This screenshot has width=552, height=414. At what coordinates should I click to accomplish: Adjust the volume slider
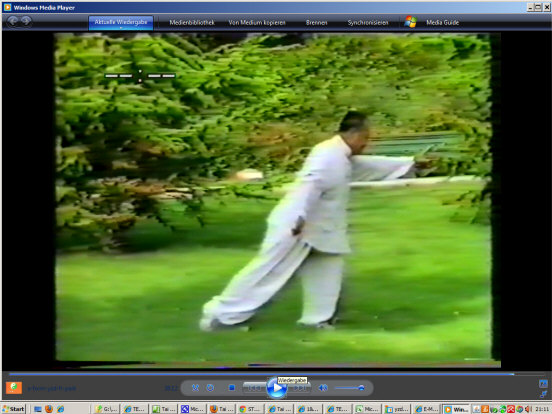tap(350, 388)
